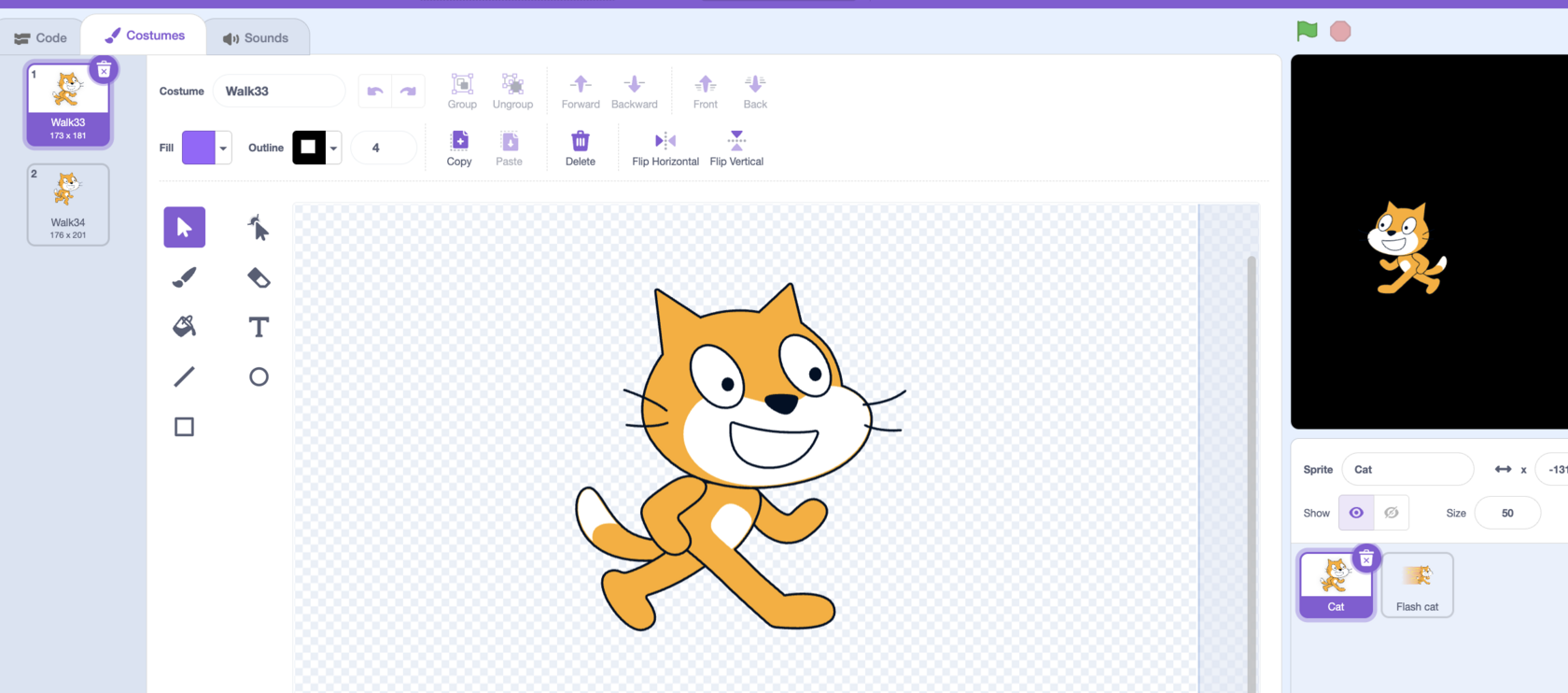Hide the sprite using the crossed-eye icon
Viewport: 1568px width, 693px height.
click(1392, 513)
